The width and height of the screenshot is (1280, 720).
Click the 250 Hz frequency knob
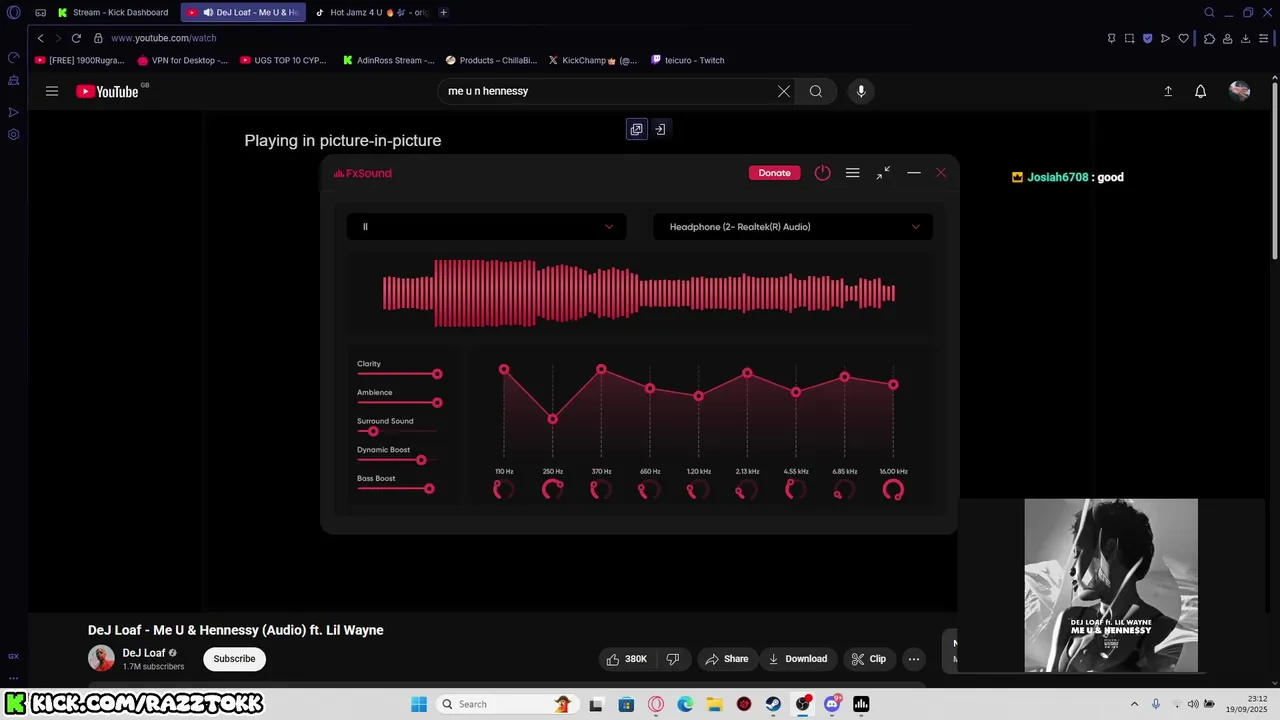tap(553, 489)
